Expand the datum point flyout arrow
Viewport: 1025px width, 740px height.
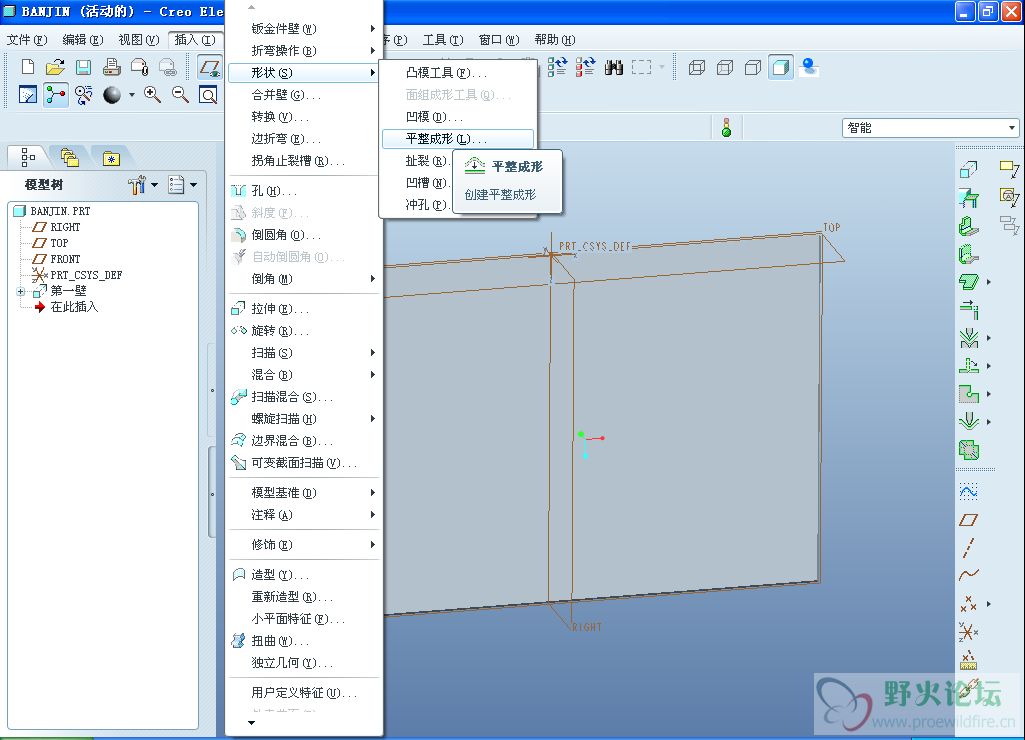tap(988, 604)
